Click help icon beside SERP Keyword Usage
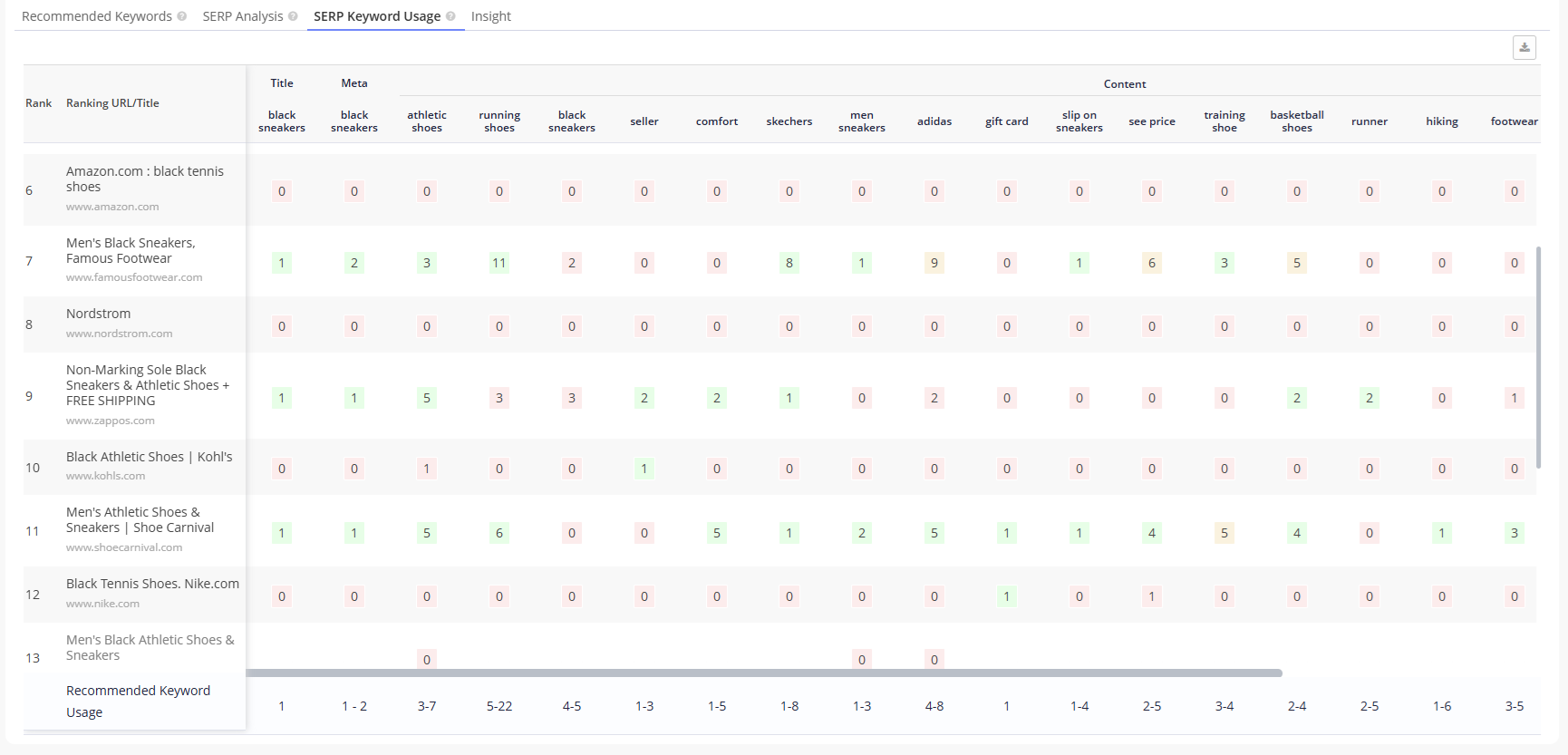The width and height of the screenshot is (1568, 755). 450,16
